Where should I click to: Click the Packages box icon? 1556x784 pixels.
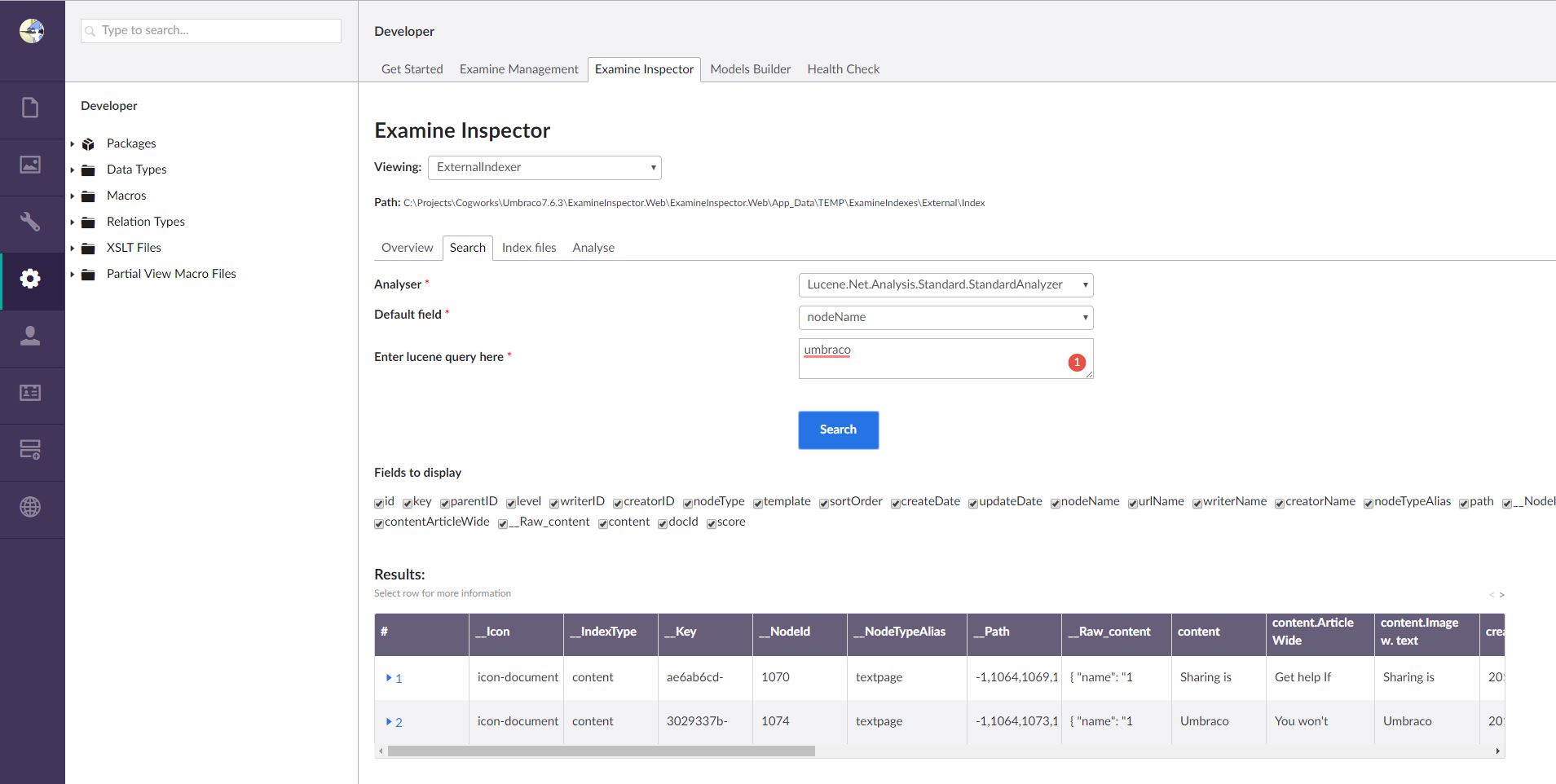[x=88, y=144]
